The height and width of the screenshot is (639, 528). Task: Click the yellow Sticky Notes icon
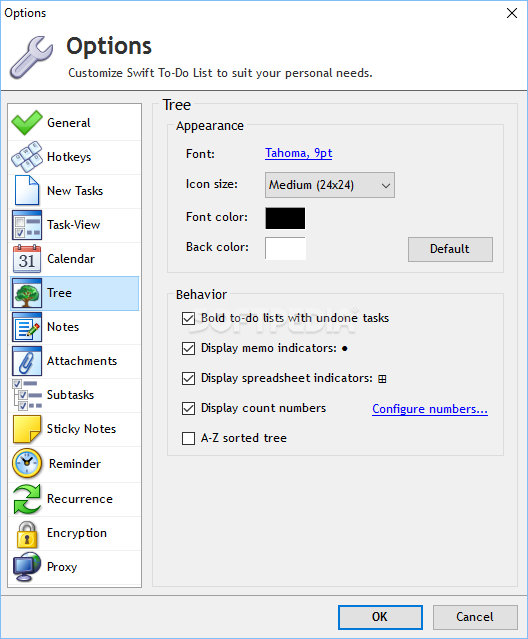pos(27,429)
